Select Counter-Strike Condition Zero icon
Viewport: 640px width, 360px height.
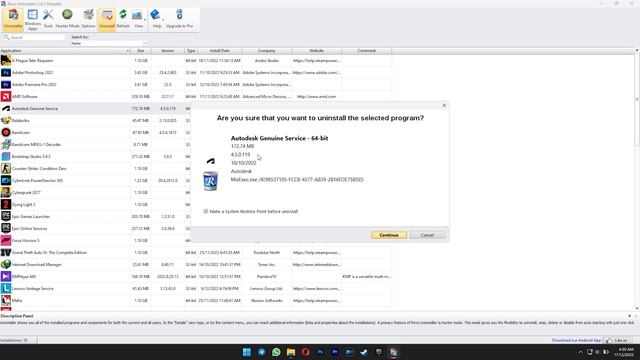(x=6, y=168)
